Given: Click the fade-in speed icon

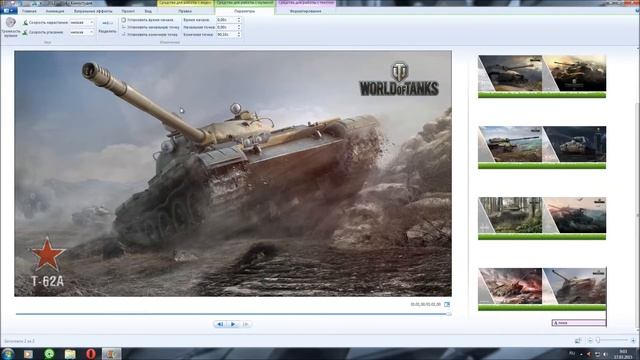Looking at the screenshot, I should (x=25, y=23).
